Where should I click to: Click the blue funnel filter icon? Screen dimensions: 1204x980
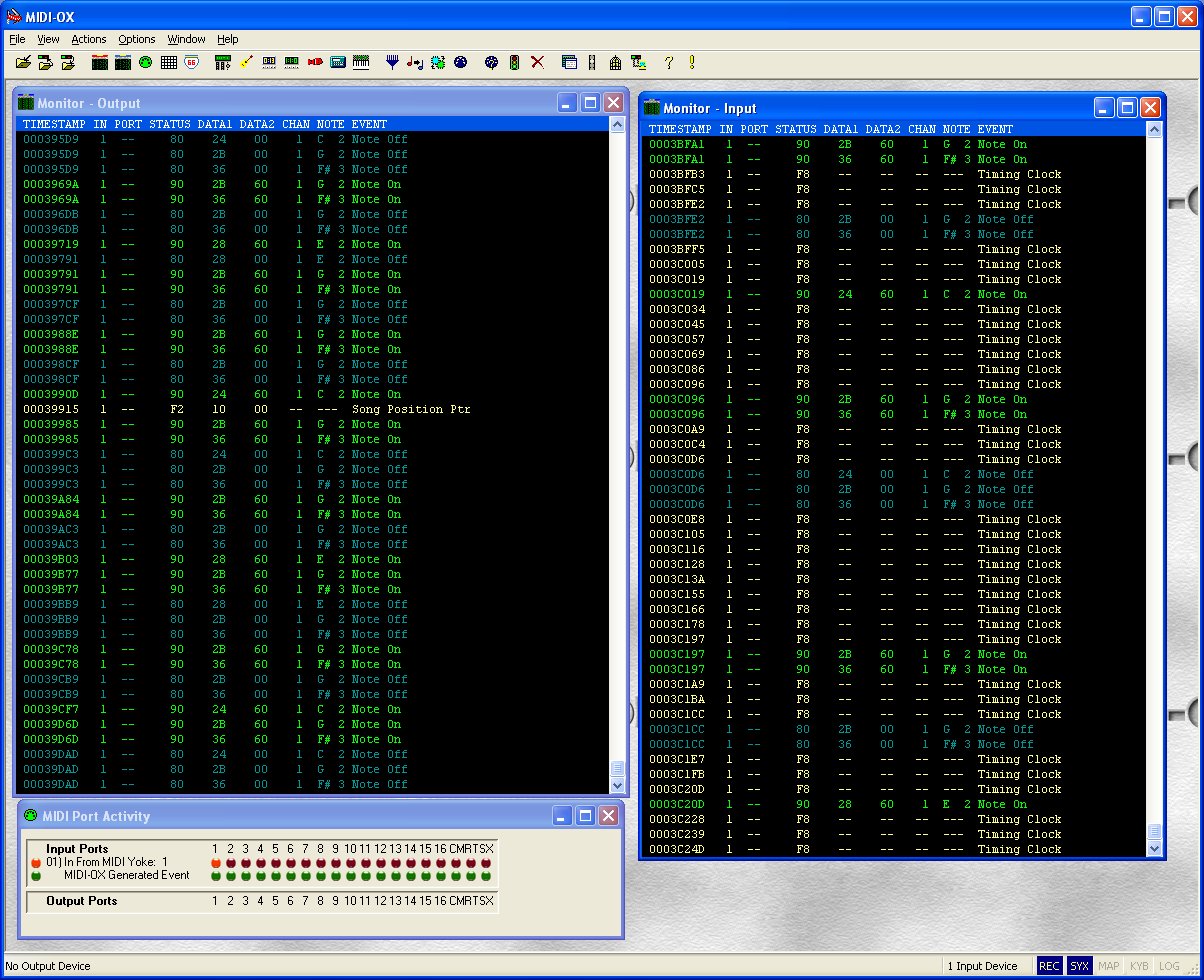(x=393, y=62)
